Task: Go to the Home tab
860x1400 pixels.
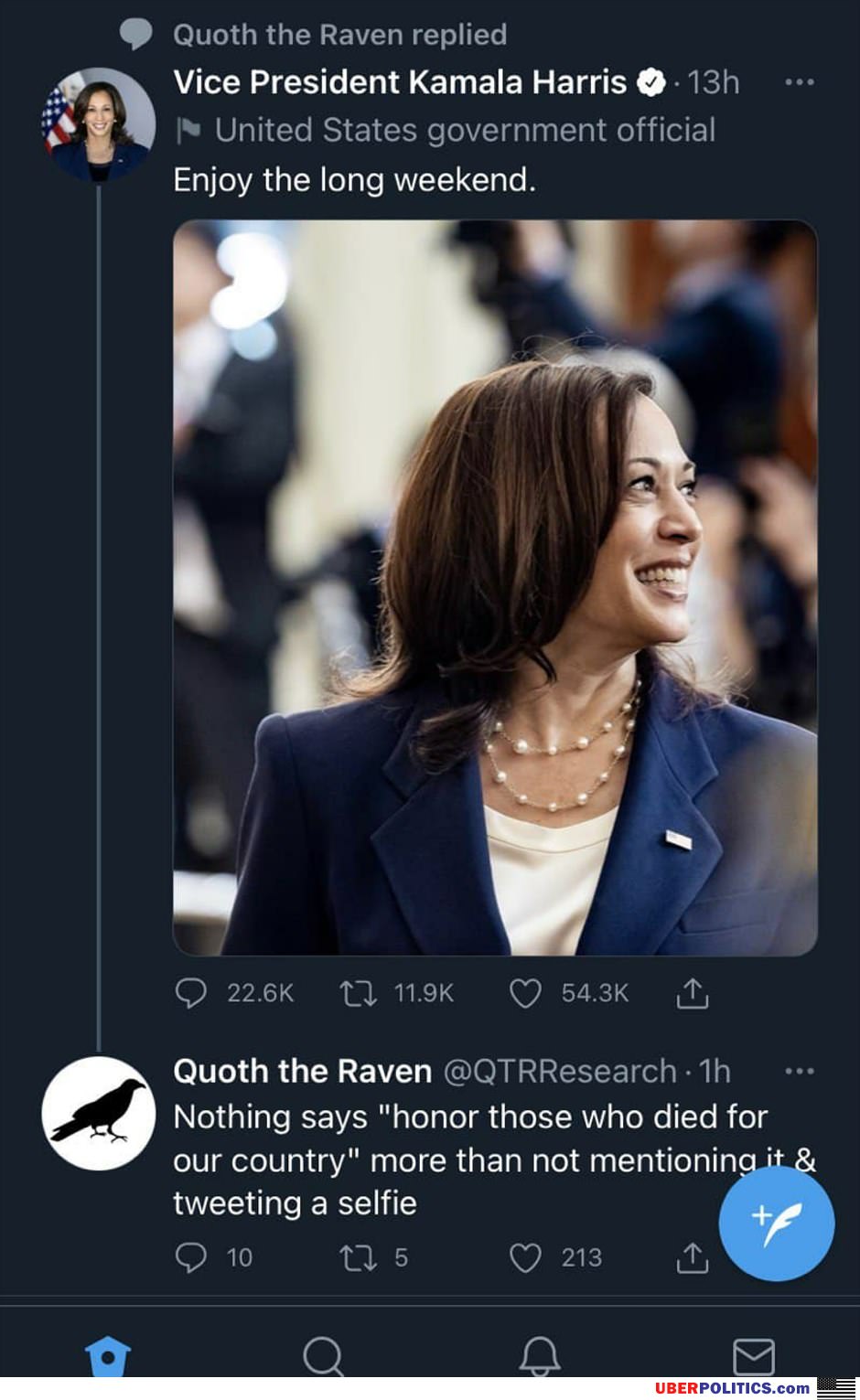Action: (108, 1357)
